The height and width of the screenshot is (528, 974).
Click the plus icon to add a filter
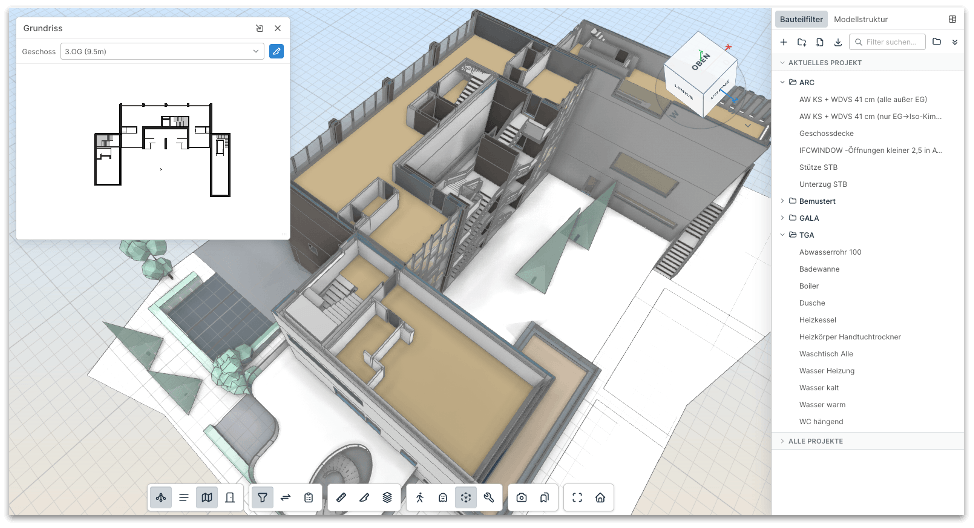pyautogui.click(x=784, y=42)
